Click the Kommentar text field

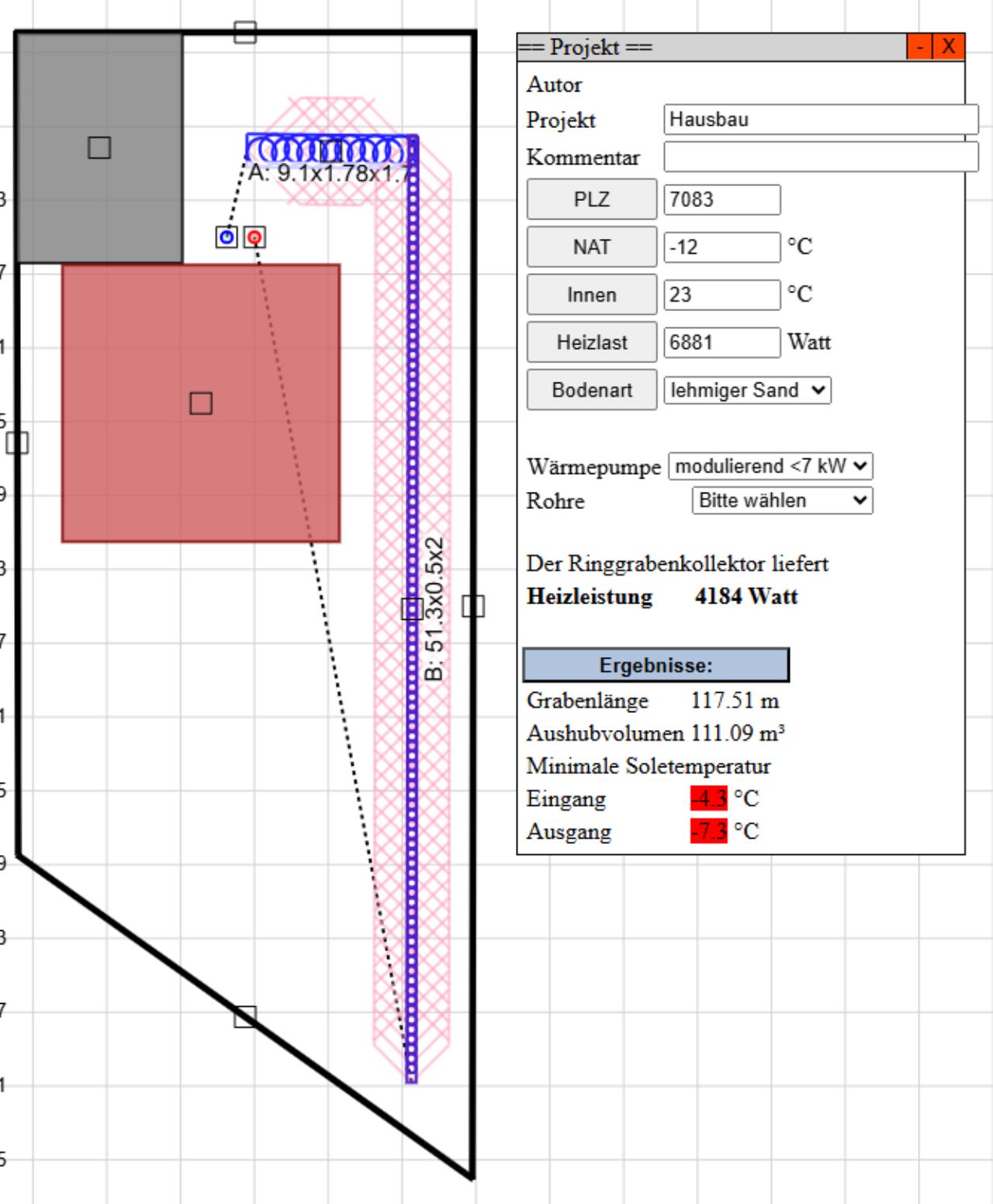tap(821, 157)
